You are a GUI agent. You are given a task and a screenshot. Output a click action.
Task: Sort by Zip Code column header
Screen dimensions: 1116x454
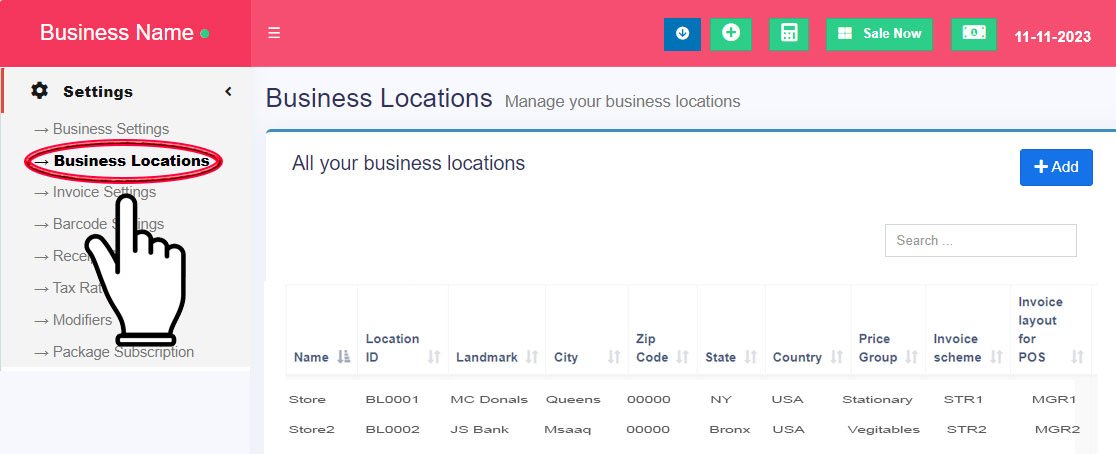[661, 347]
